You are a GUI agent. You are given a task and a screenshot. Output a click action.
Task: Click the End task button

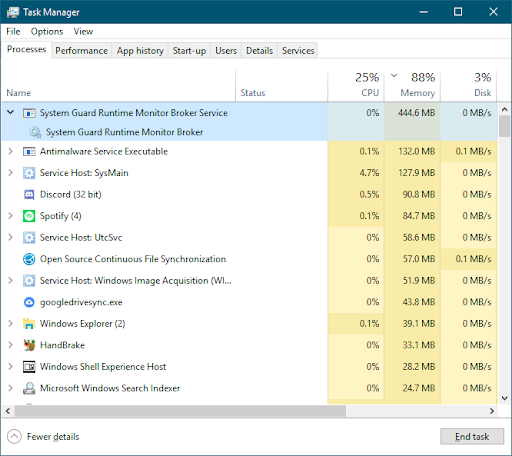tap(472, 436)
